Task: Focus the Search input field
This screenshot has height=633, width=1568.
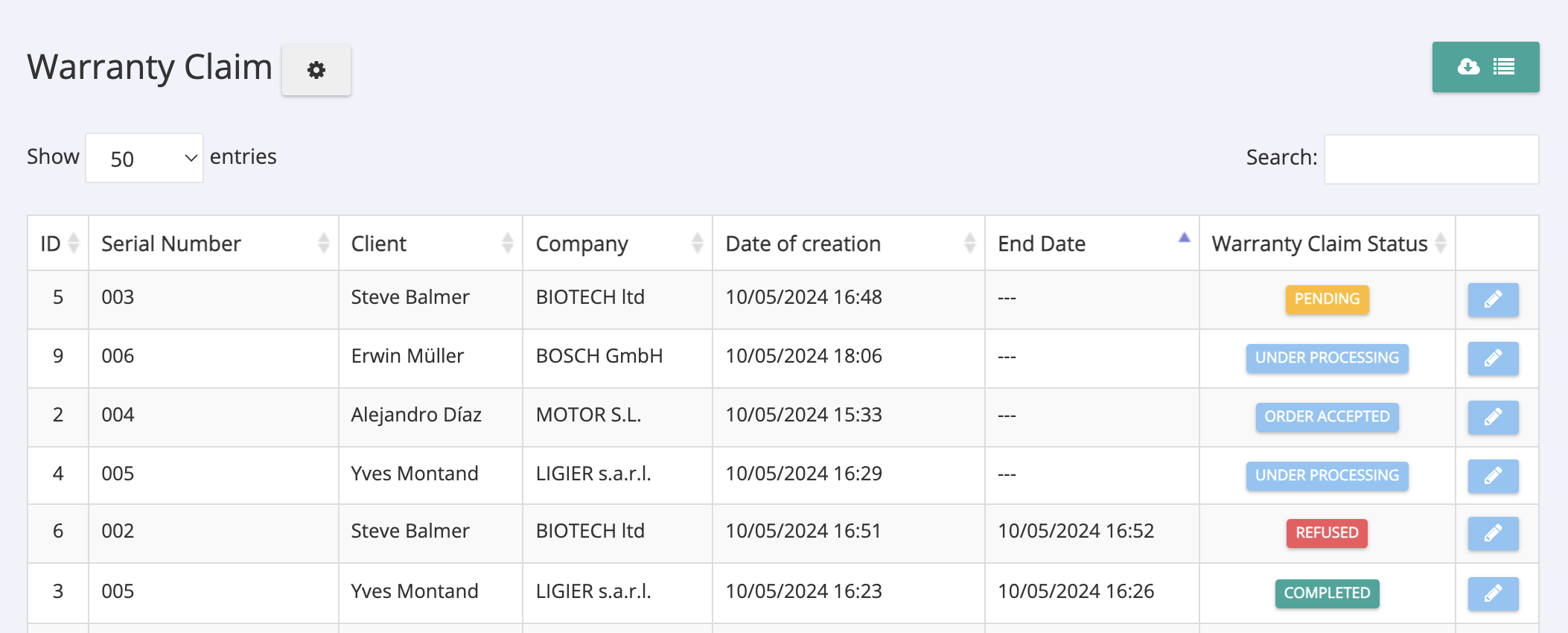Action: coord(1431,159)
